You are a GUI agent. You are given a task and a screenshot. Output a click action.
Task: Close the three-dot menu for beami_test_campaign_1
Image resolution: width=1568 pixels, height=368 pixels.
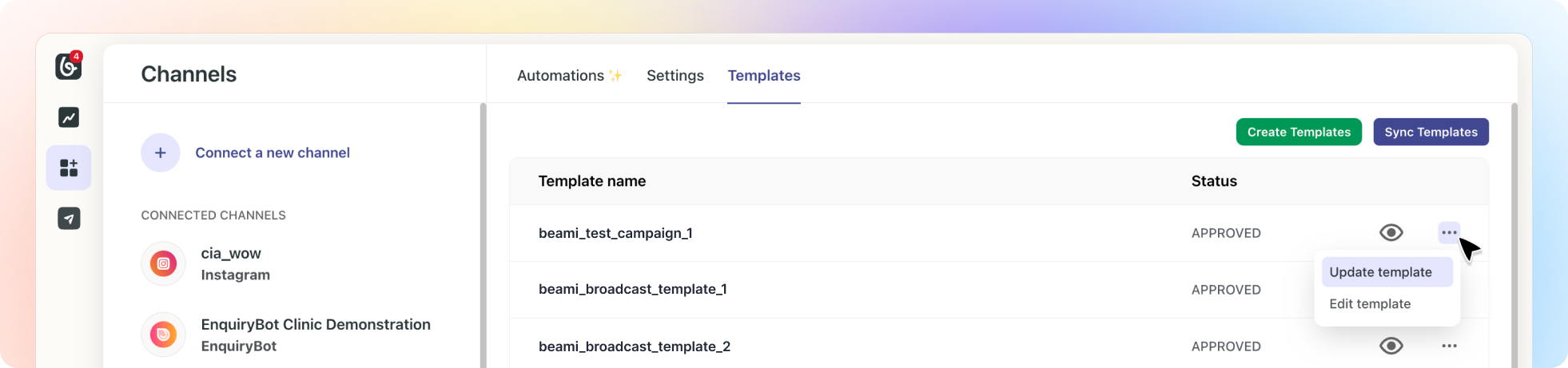coord(1449,232)
